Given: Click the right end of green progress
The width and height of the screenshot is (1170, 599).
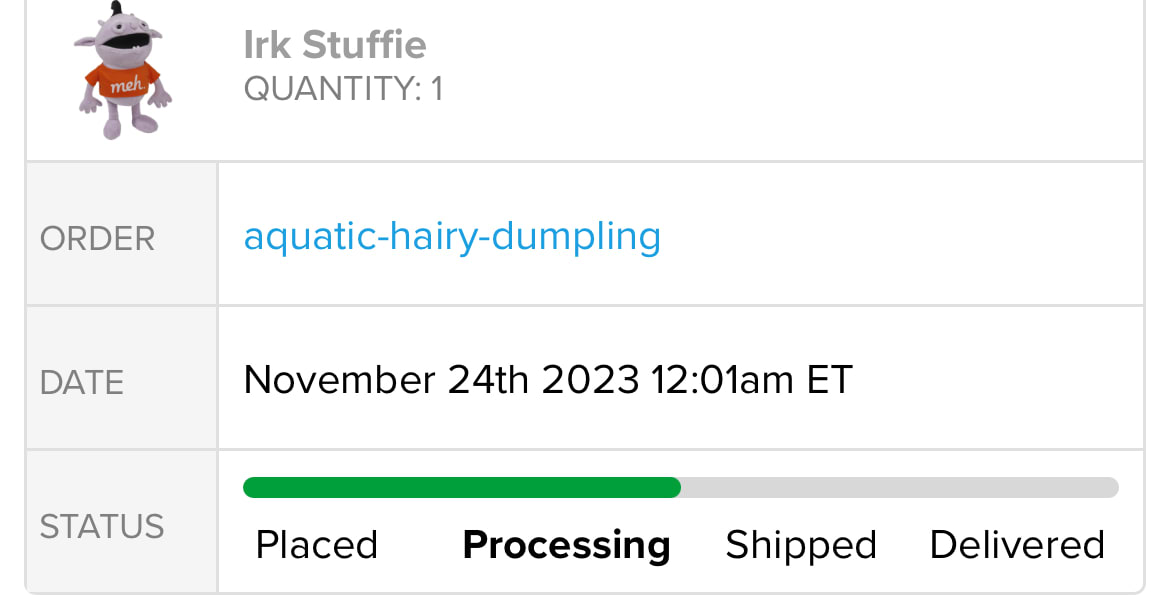Looking at the screenshot, I should 676,488.
